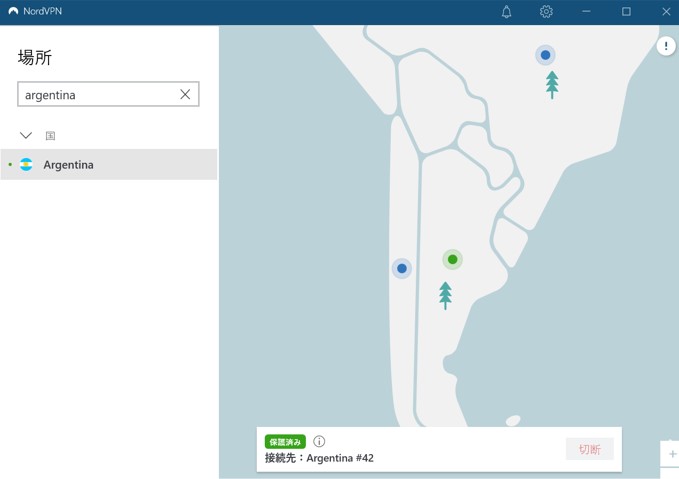679x479 pixels.
Task: Open the notifications bell icon
Action: (506, 12)
